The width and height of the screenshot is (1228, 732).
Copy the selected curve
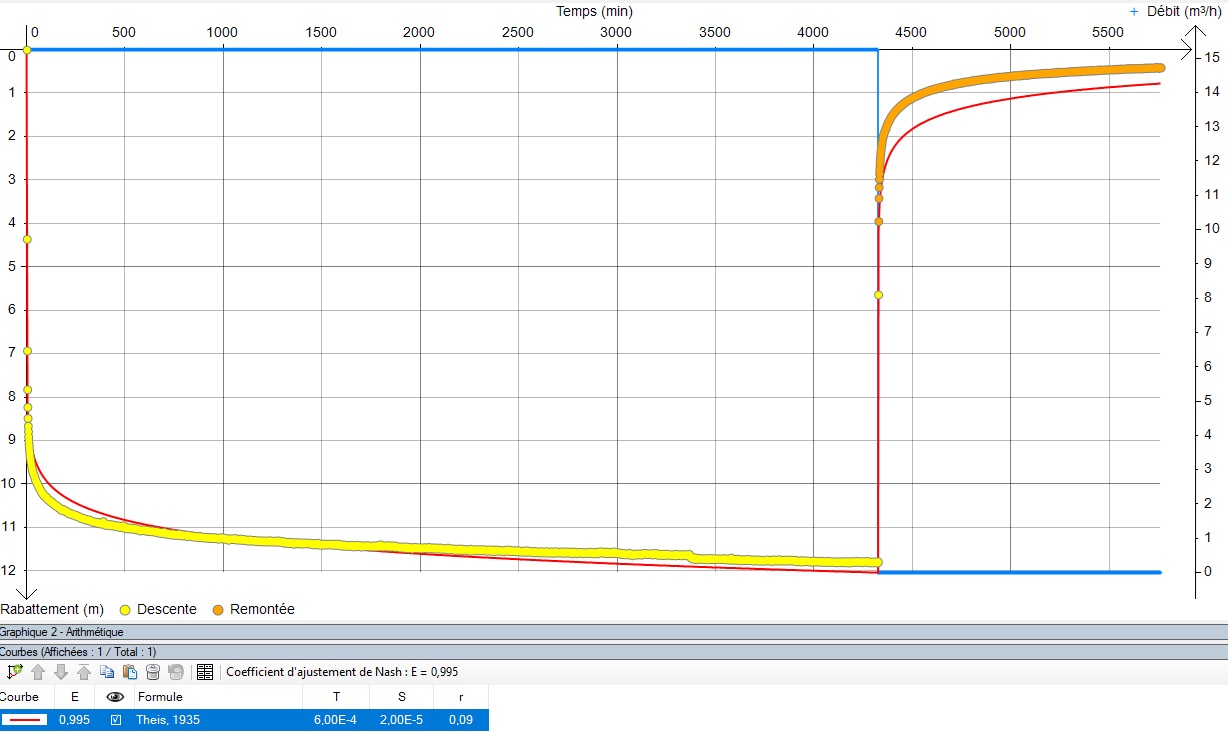pyautogui.click(x=107, y=672)
